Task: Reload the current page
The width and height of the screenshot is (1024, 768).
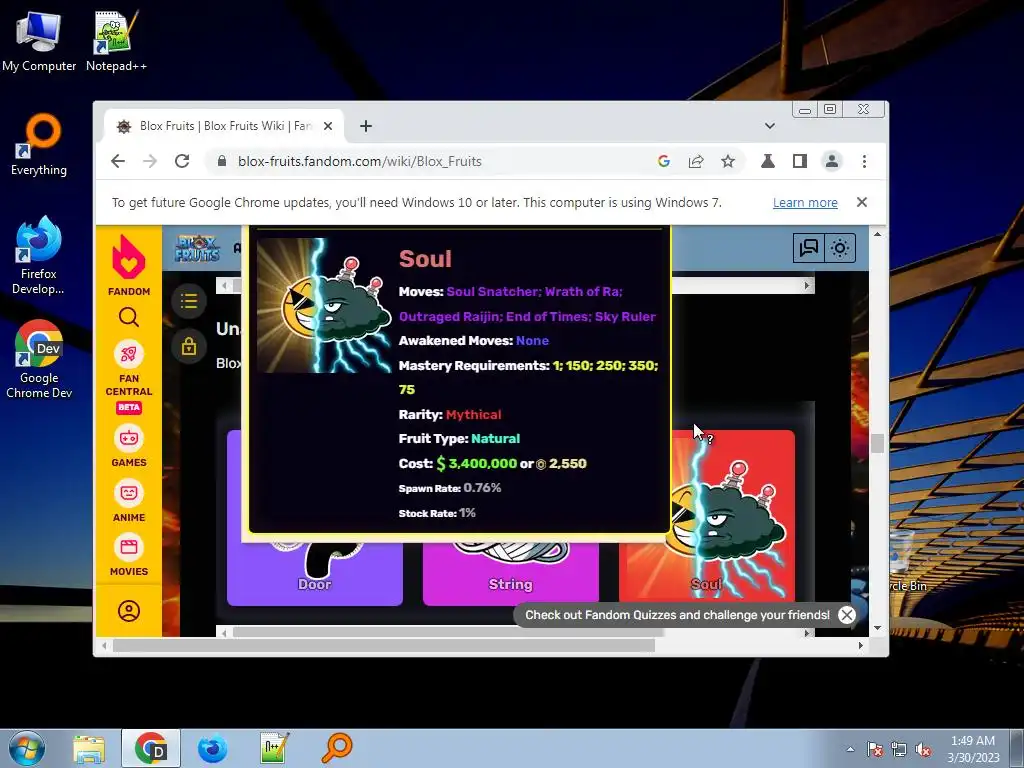Action: tap(182, 161)
